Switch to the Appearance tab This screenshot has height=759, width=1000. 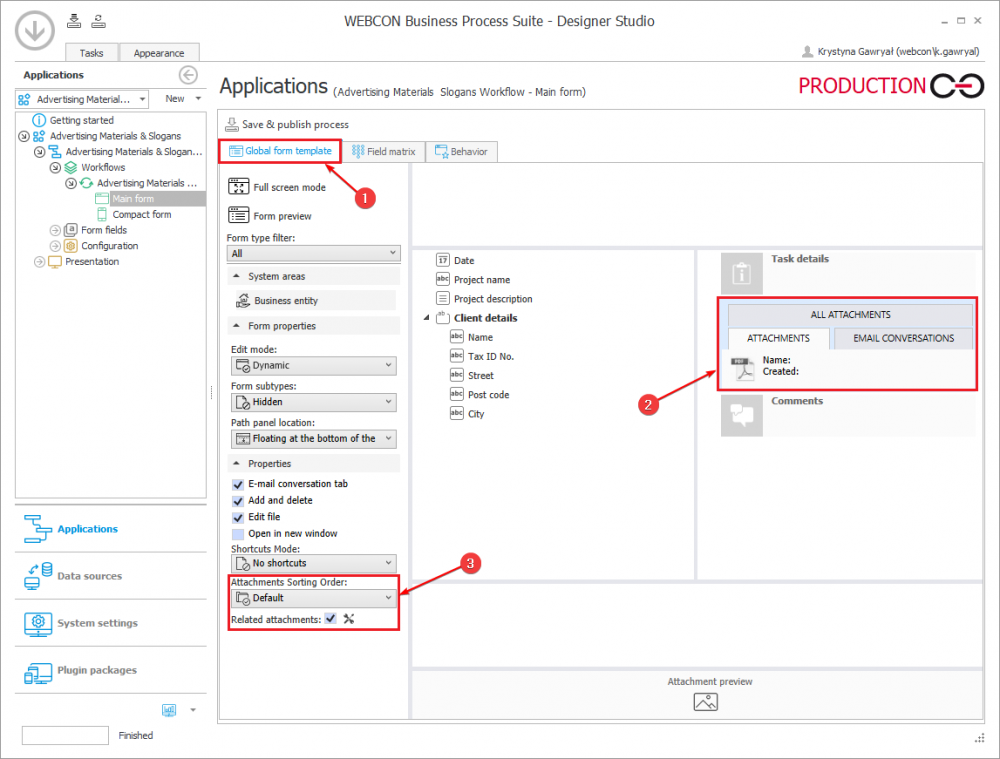click(x=159, y=53)
